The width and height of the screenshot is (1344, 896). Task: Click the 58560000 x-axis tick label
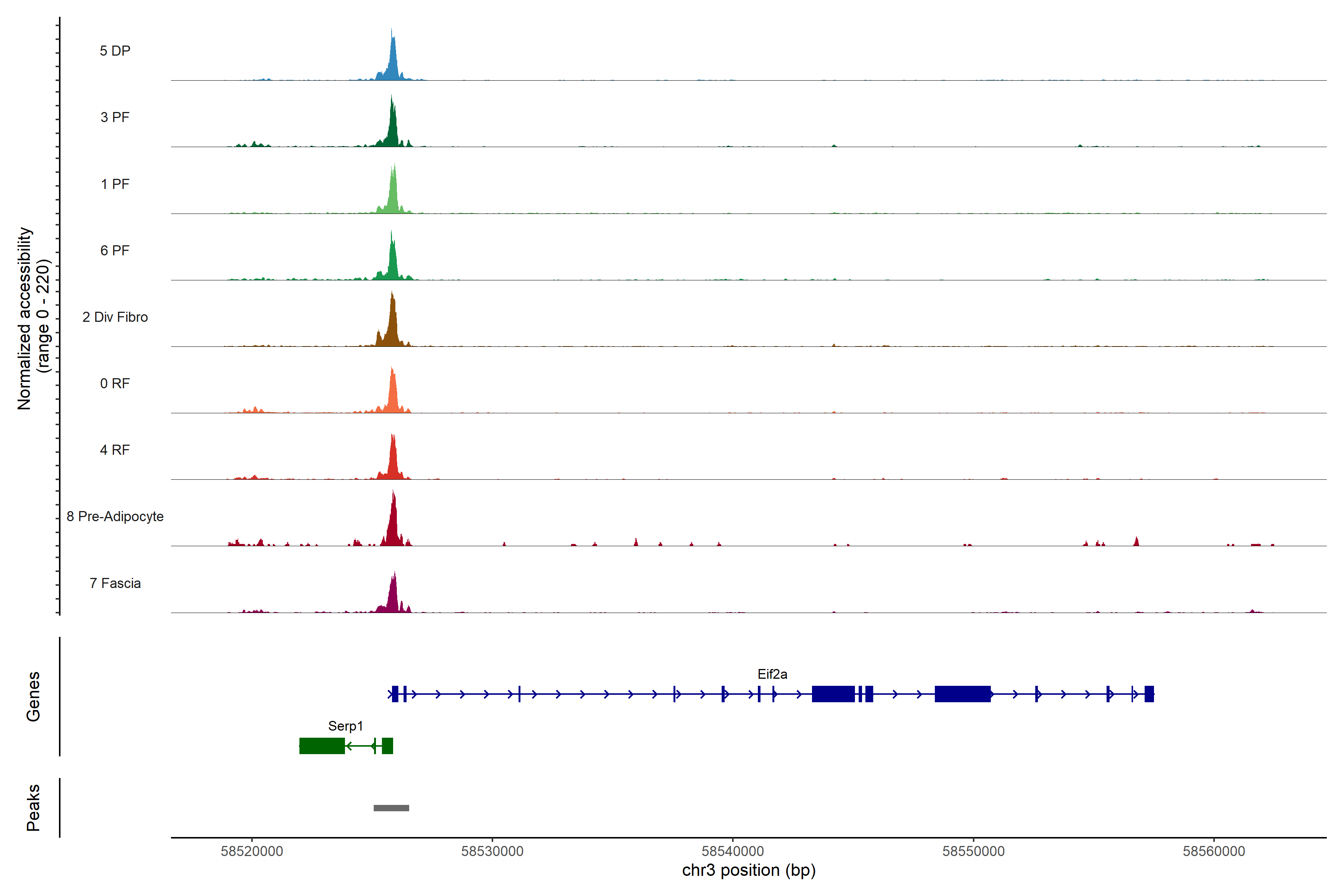(1214, 851)
